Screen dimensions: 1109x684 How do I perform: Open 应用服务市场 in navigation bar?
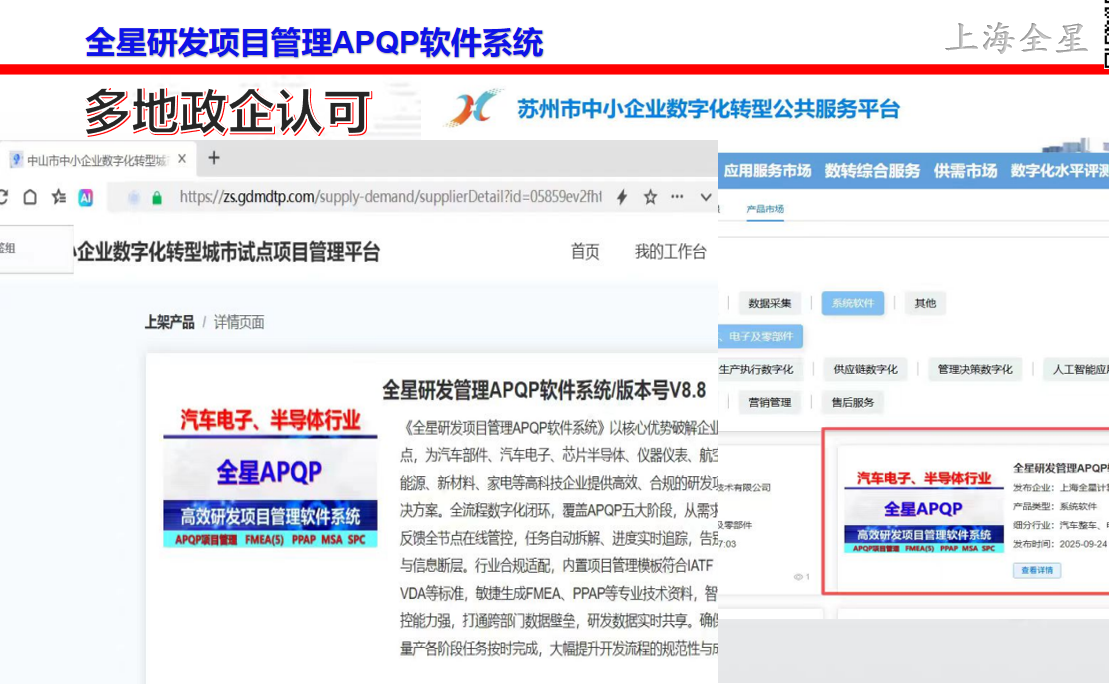tap(767, 171)
